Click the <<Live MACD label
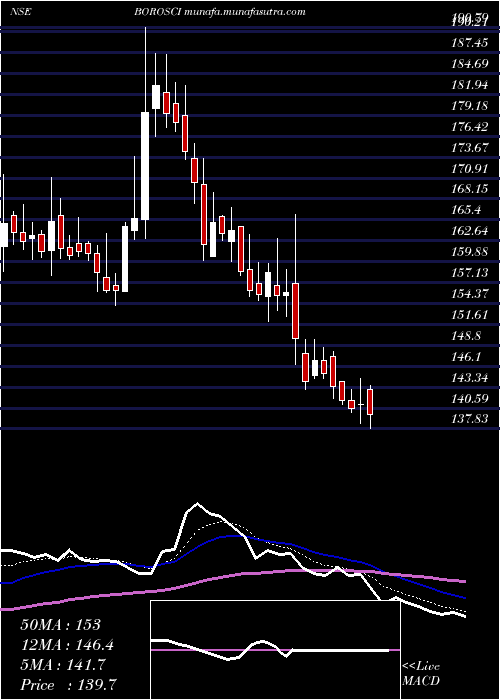 pyautogui.click(x=421, y=673)
